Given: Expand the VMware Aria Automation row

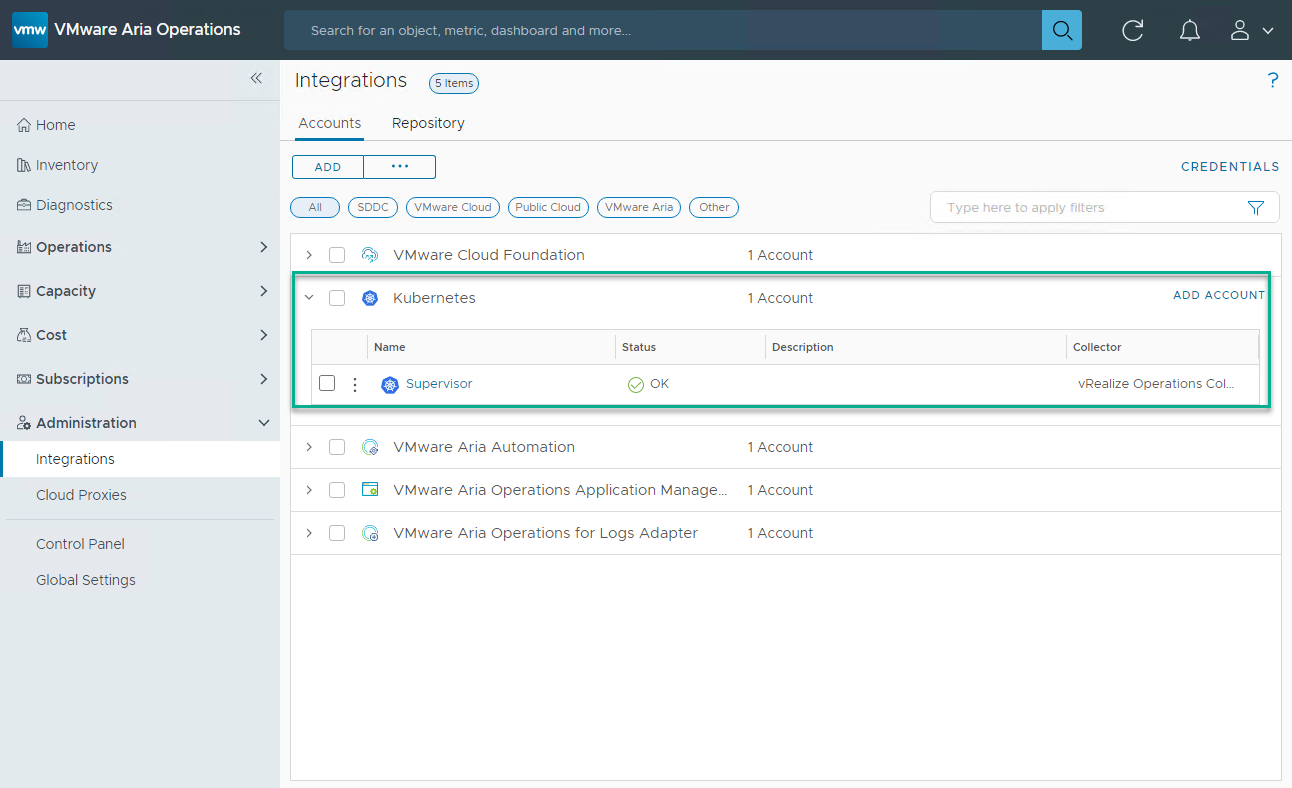Looking at the screenshot, I should tap(309, 447).
